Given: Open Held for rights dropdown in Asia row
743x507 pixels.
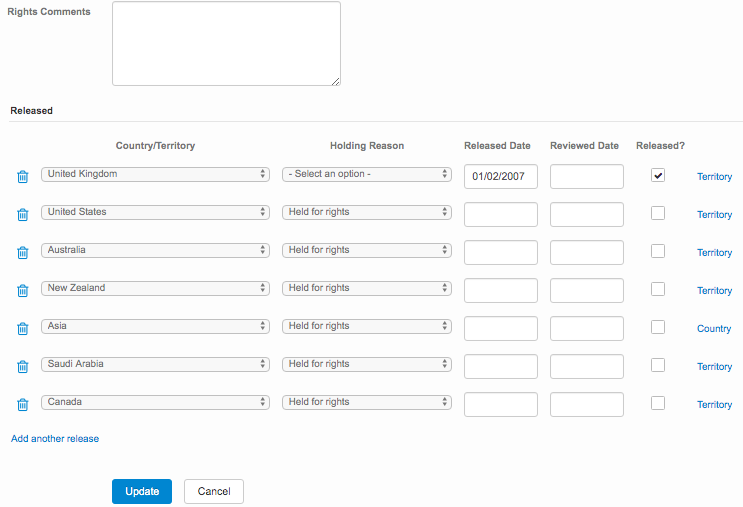Looking at the screenshot, I should (x=367, y=326).
